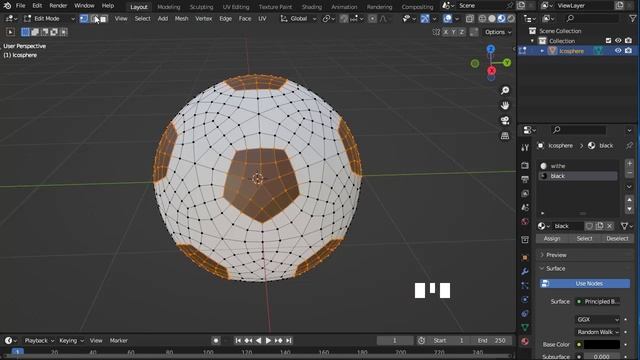Image resolution: width=640 pixels, height=360 pixels.
Task: Toggle Collection visibility eye icon
Action: click(x=618, y=40)
